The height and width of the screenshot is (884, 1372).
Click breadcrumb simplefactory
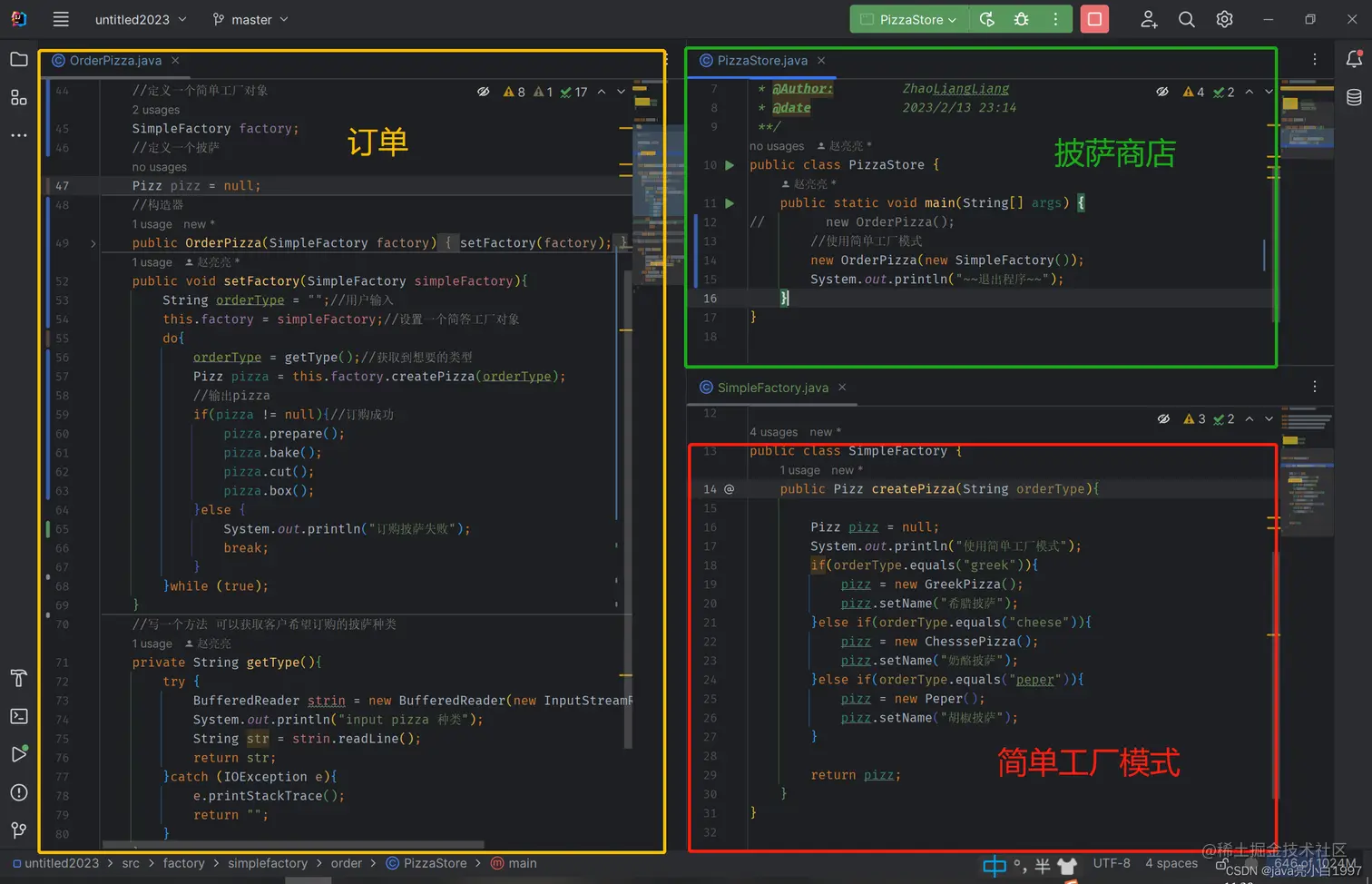click(268, 863)
